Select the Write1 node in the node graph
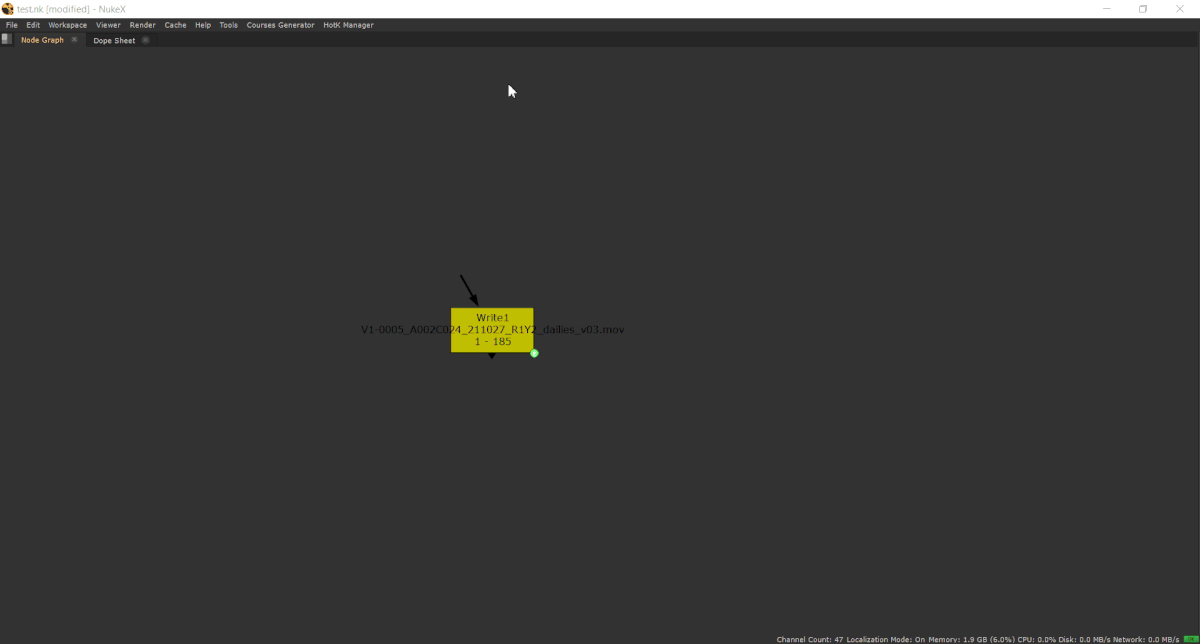This screenshot has width=1200, height=644. pos(492,328)
